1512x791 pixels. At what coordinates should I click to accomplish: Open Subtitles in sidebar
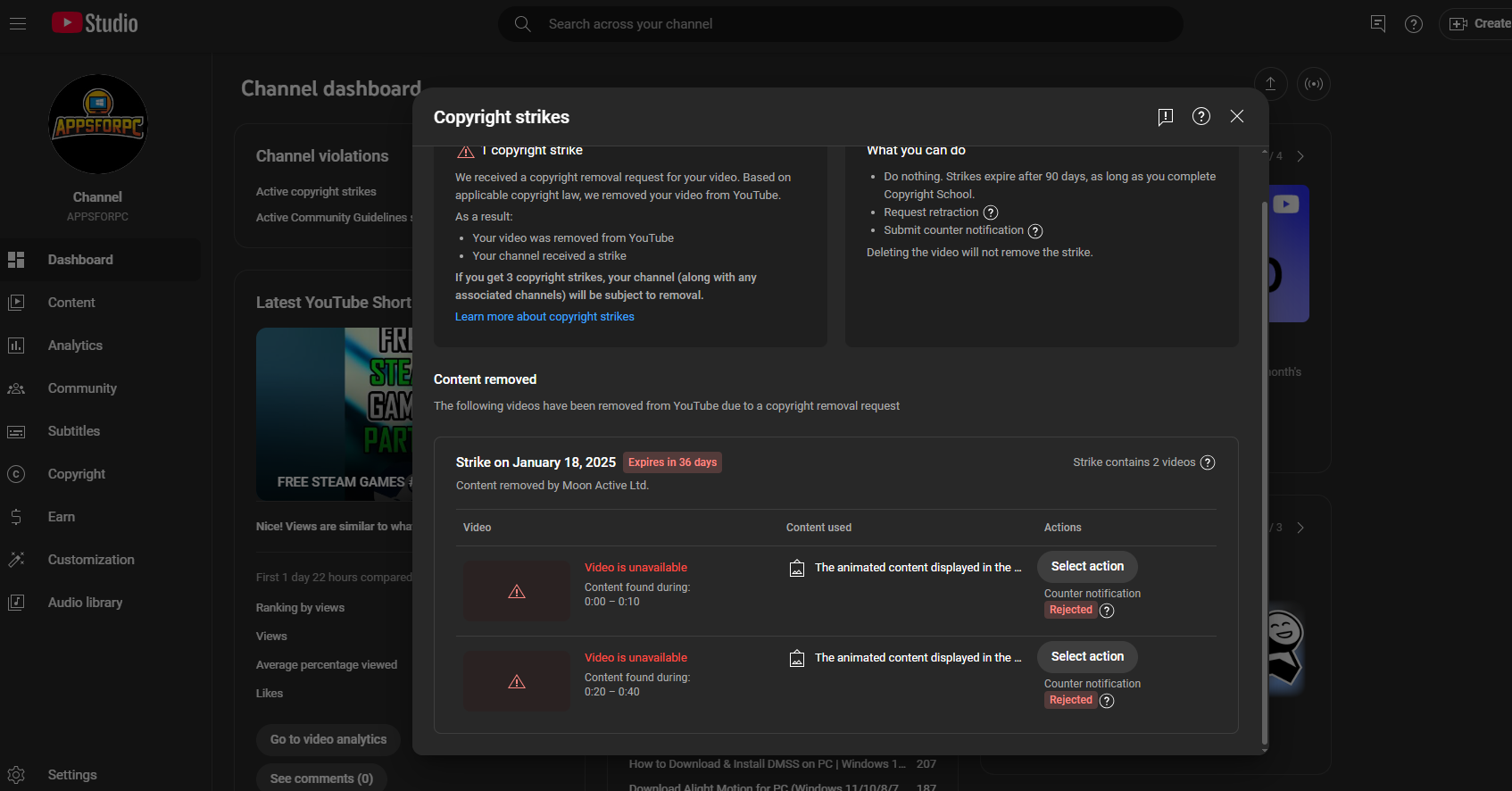[100, 431]
